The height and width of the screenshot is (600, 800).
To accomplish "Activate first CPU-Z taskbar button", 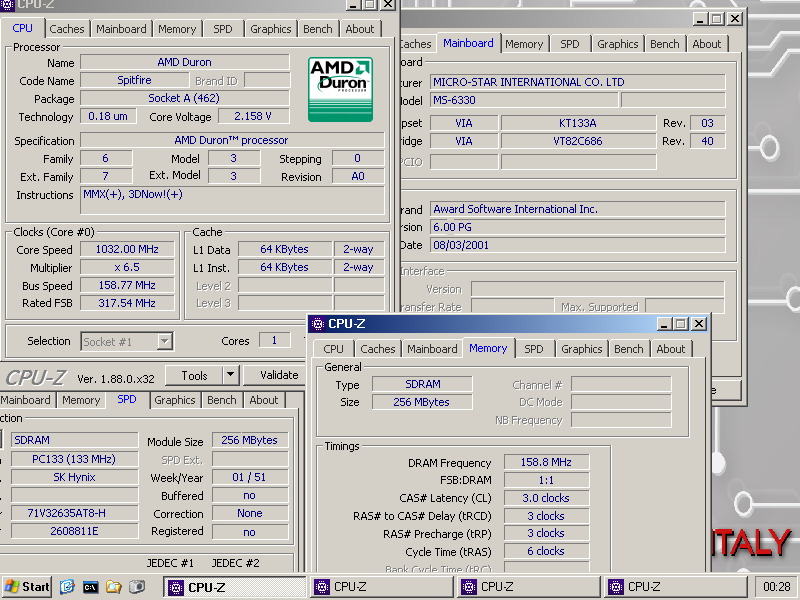I will (x=235, y=587).
